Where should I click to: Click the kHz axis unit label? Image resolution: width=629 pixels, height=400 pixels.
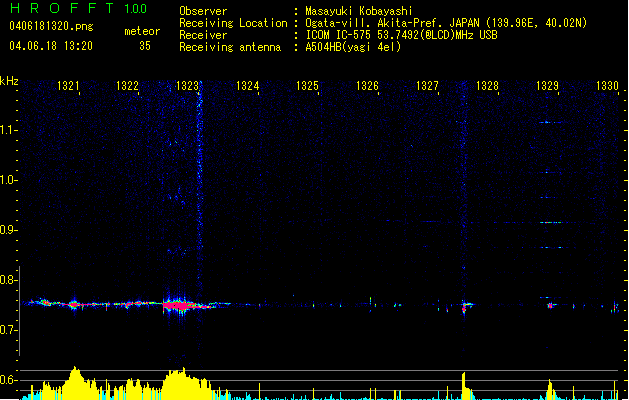click(9, 81)
